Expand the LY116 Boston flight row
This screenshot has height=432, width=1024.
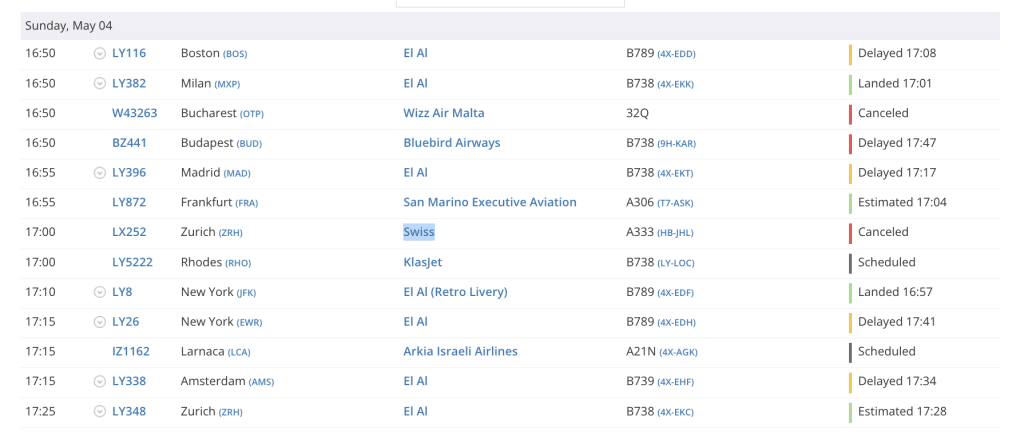[99, 54]
